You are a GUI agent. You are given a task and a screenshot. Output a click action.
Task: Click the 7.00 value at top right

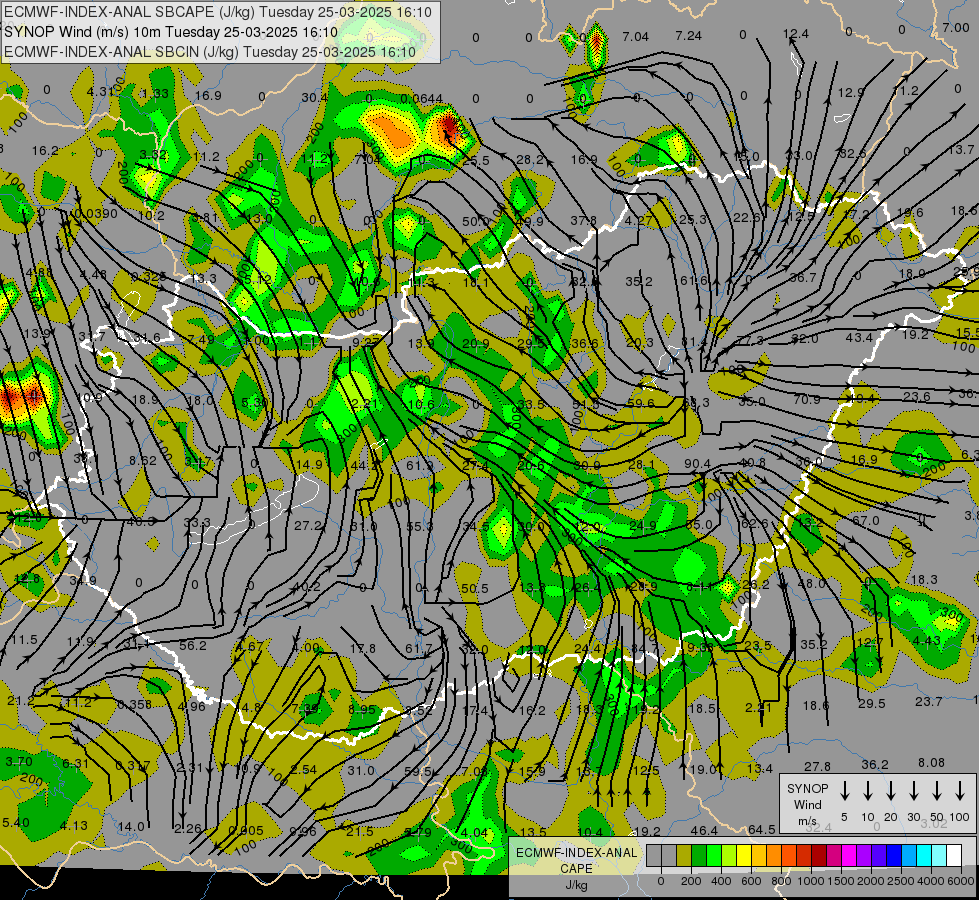956,27
